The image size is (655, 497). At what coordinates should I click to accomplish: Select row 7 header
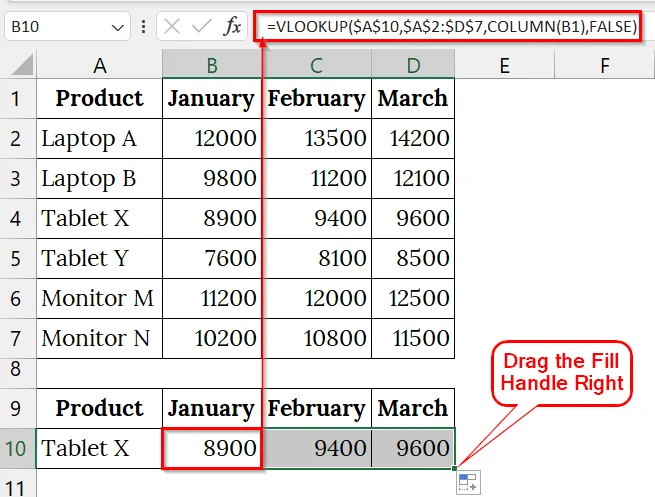tap(17, 338)
